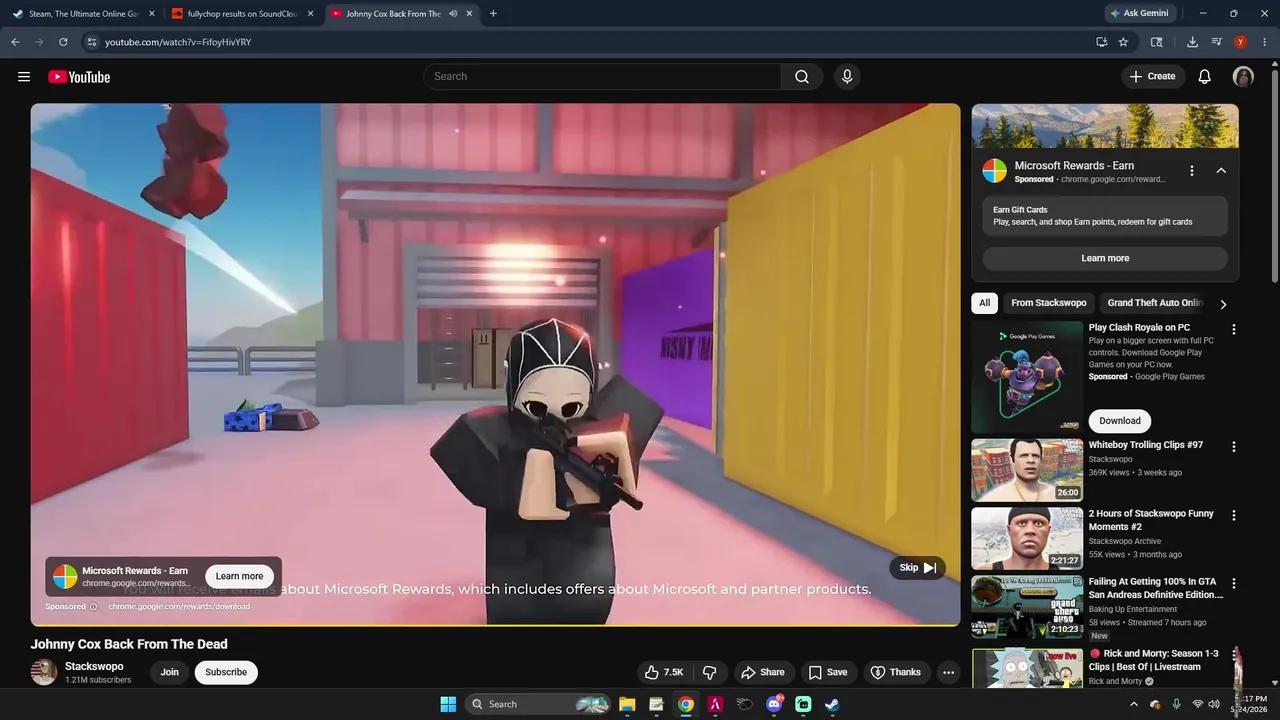Open options for Microsoft Rewards ad

tap(1191, 171)
